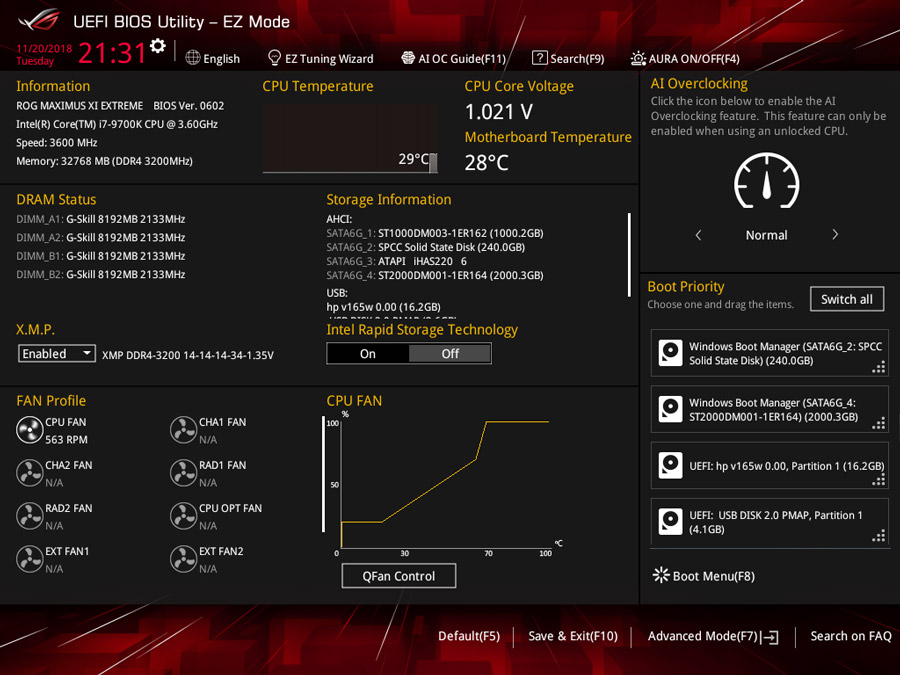Click the globe language icon
The width and height of the screenshot is (900, 675).
click(193, 58)
